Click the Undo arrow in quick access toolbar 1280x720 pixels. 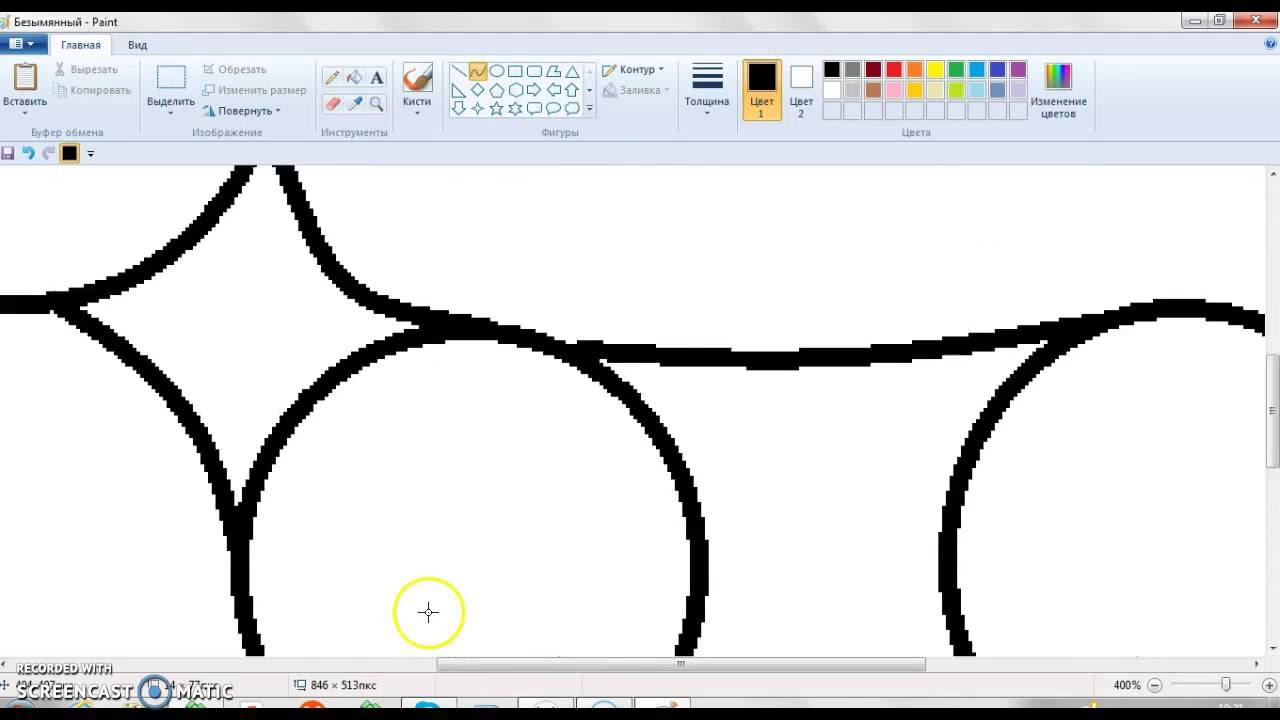28,153
